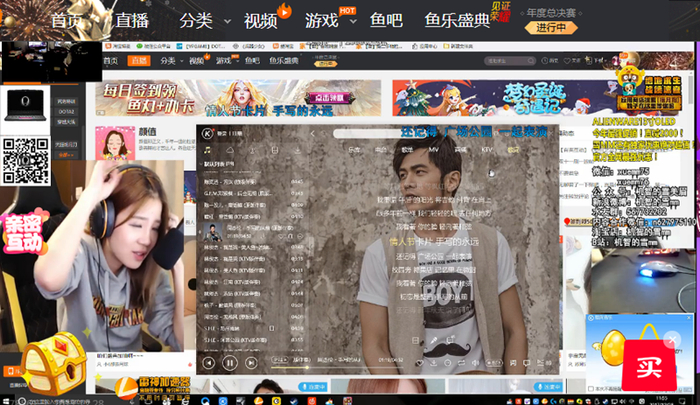
Task: Open the local music note tab icon
Action: point(207,150)
